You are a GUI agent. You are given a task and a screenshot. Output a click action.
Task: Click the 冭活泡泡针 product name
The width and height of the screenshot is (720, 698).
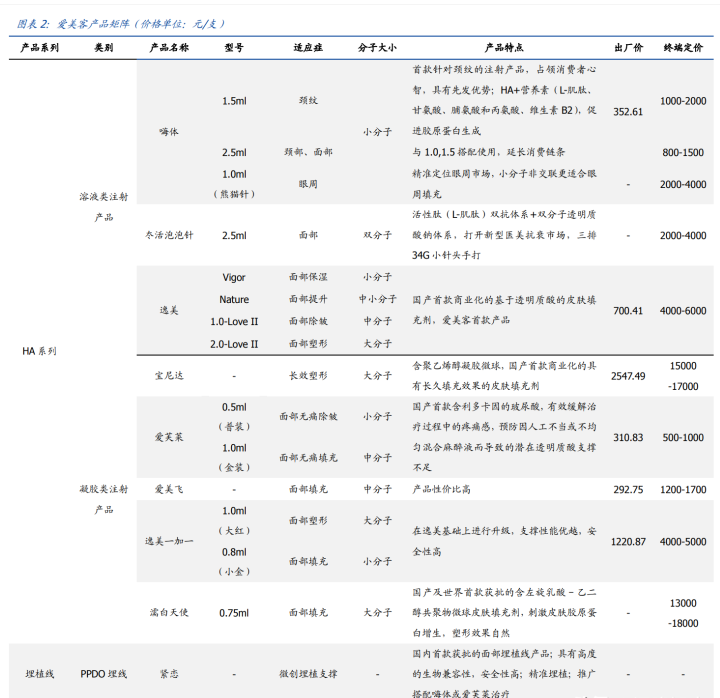[169, 235]
